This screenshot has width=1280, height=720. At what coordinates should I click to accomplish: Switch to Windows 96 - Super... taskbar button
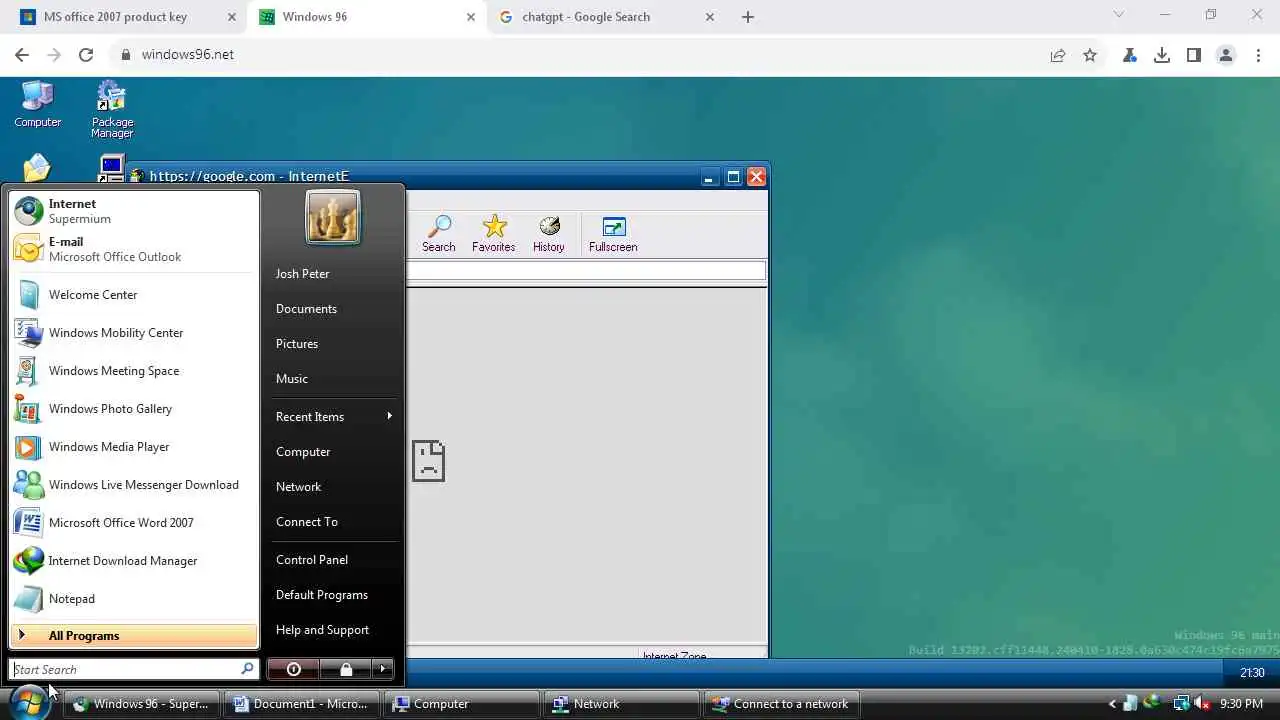click(141, 704)
